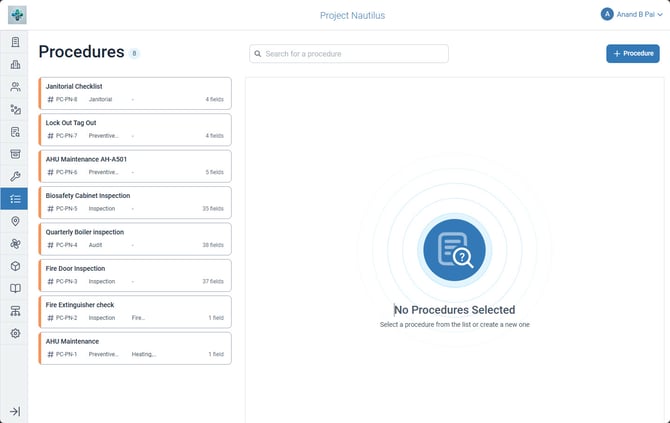The width and height of the screenshot is (670, 423).
Task: Click the PC-PN-3 procedure ID
Action: coord(67,281)
